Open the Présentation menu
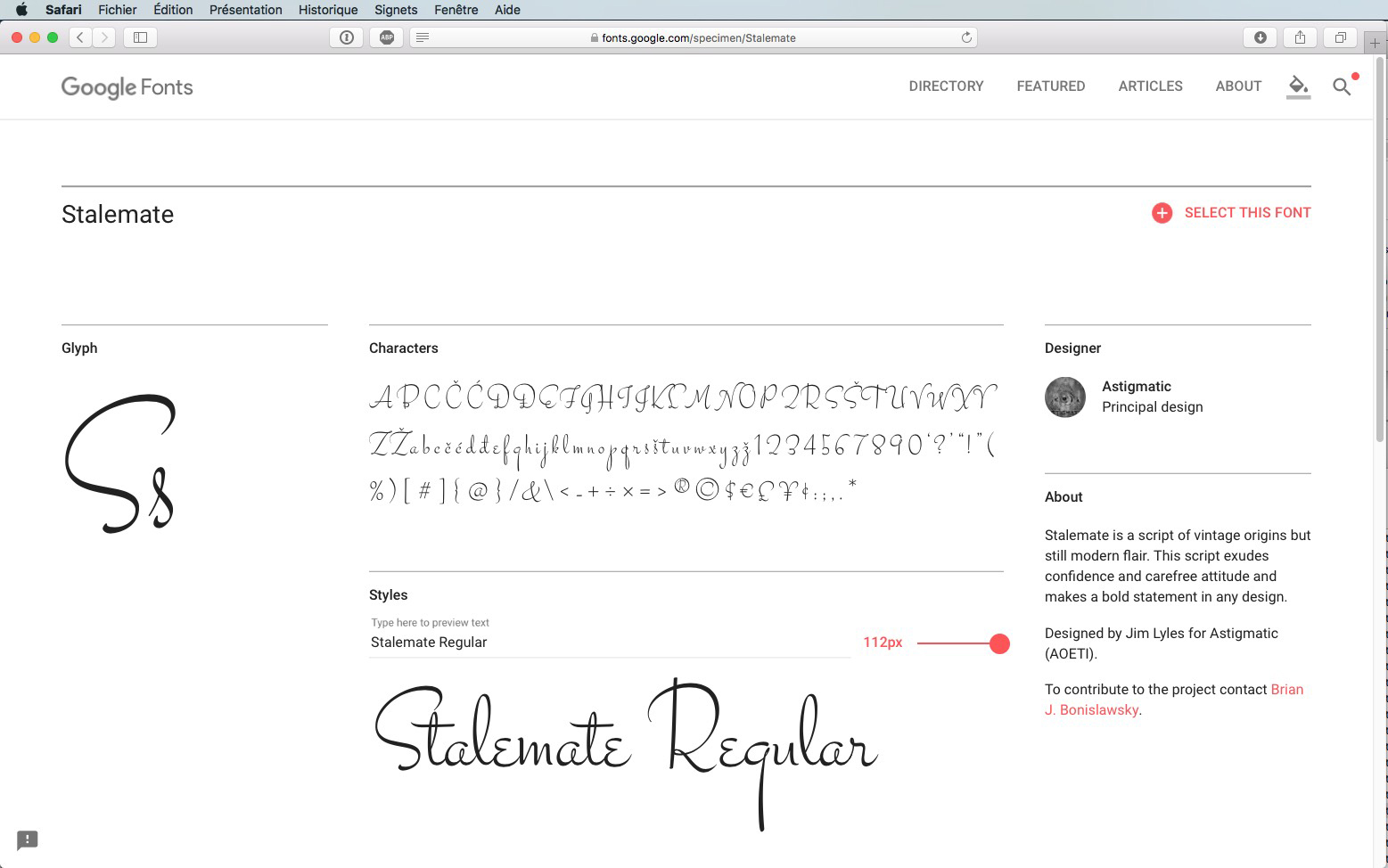Image resolution: width=1388 pixels, height=868 pixels. pos(246,10)
